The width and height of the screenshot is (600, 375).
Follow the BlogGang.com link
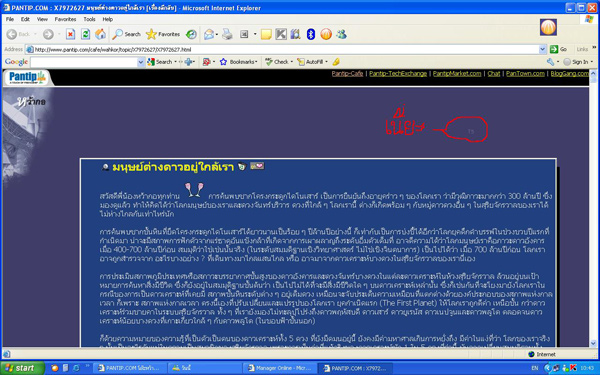pos(569,73)
